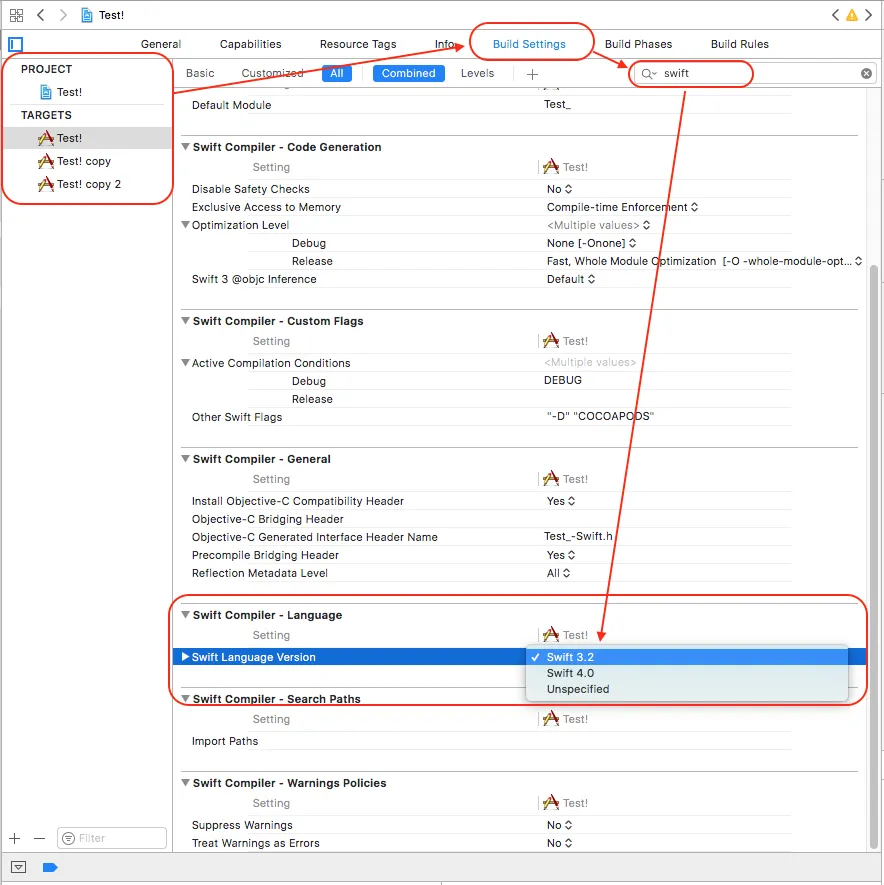This screenshot has height=885, width=884.
Task: Open Optimization Level Multiple values dropdown
Action: click(598, 225)
